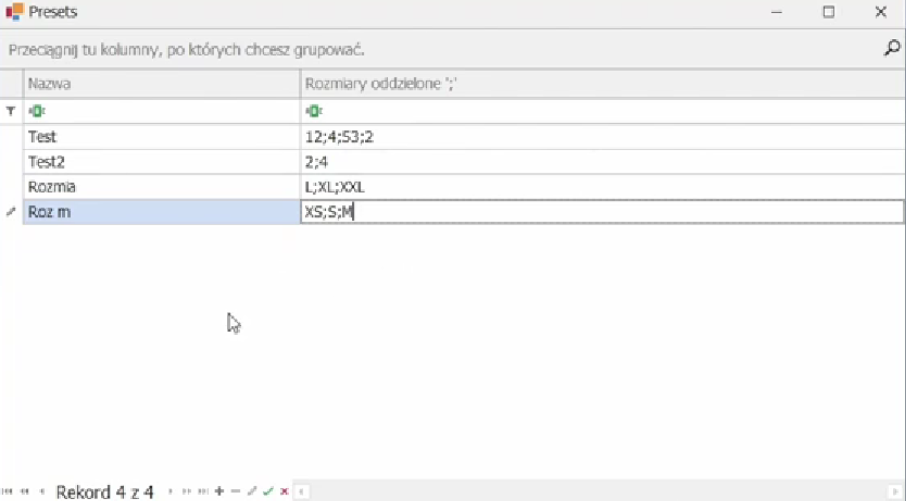Cancel edit with red X icon
The width and height of the screenshot is (906, 501).
(x=284, y=491)
